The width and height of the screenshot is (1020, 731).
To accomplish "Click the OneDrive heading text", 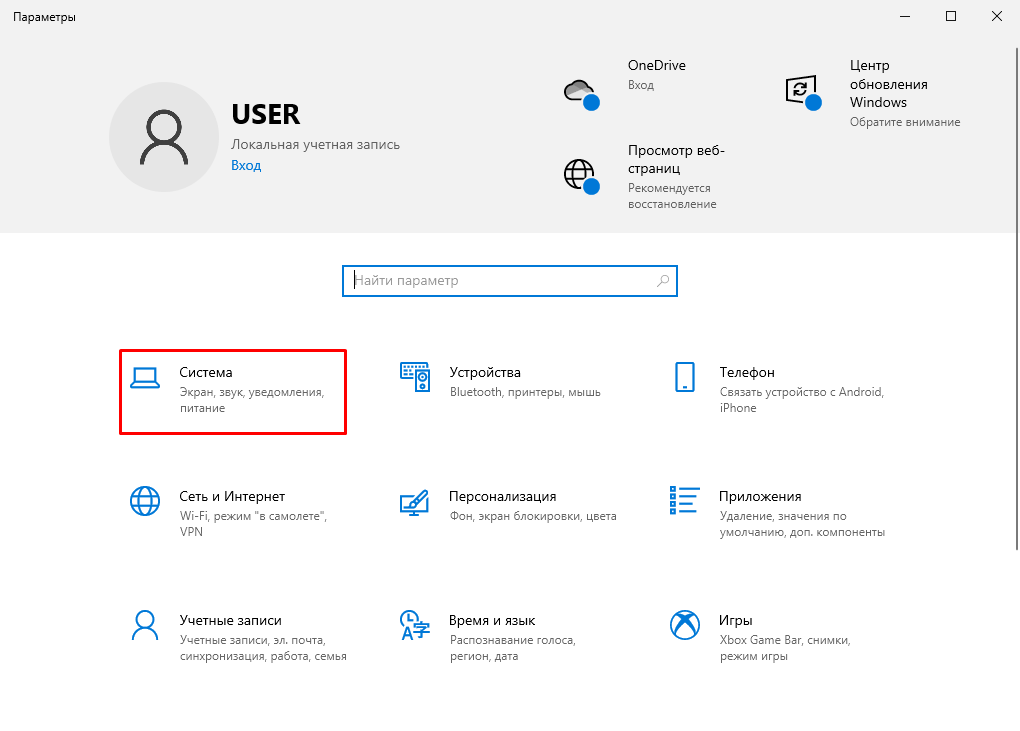I will point(656,65).
